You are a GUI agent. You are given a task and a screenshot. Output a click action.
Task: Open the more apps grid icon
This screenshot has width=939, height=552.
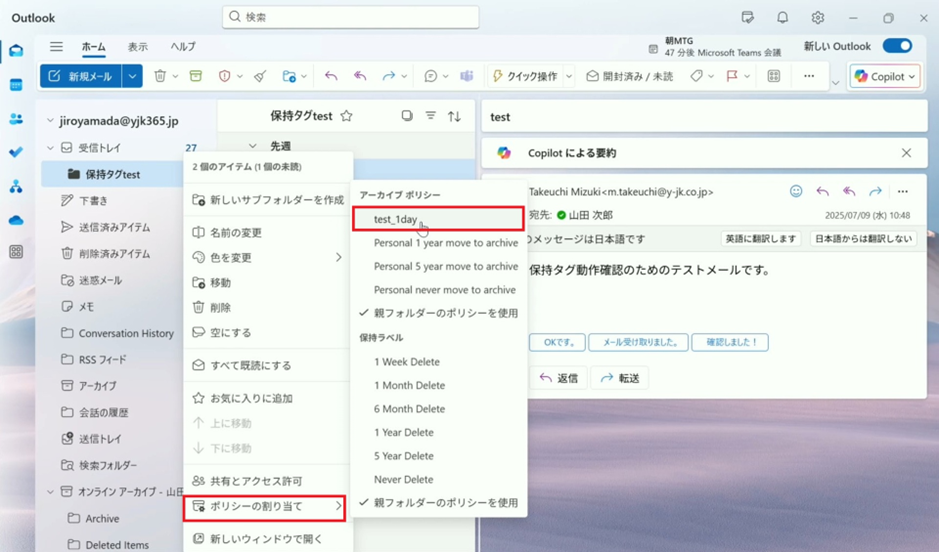16,252
